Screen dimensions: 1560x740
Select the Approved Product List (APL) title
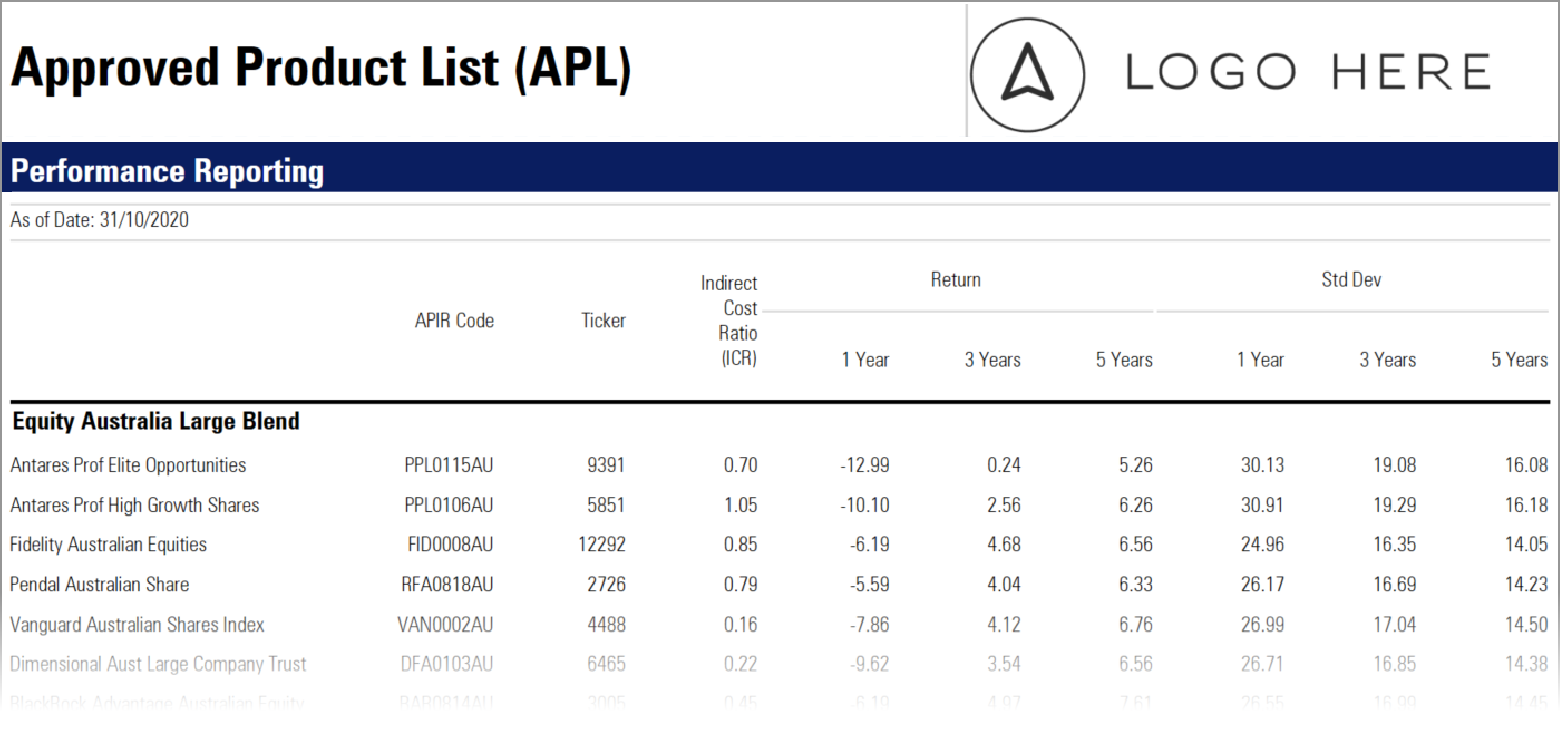[321, 68]
